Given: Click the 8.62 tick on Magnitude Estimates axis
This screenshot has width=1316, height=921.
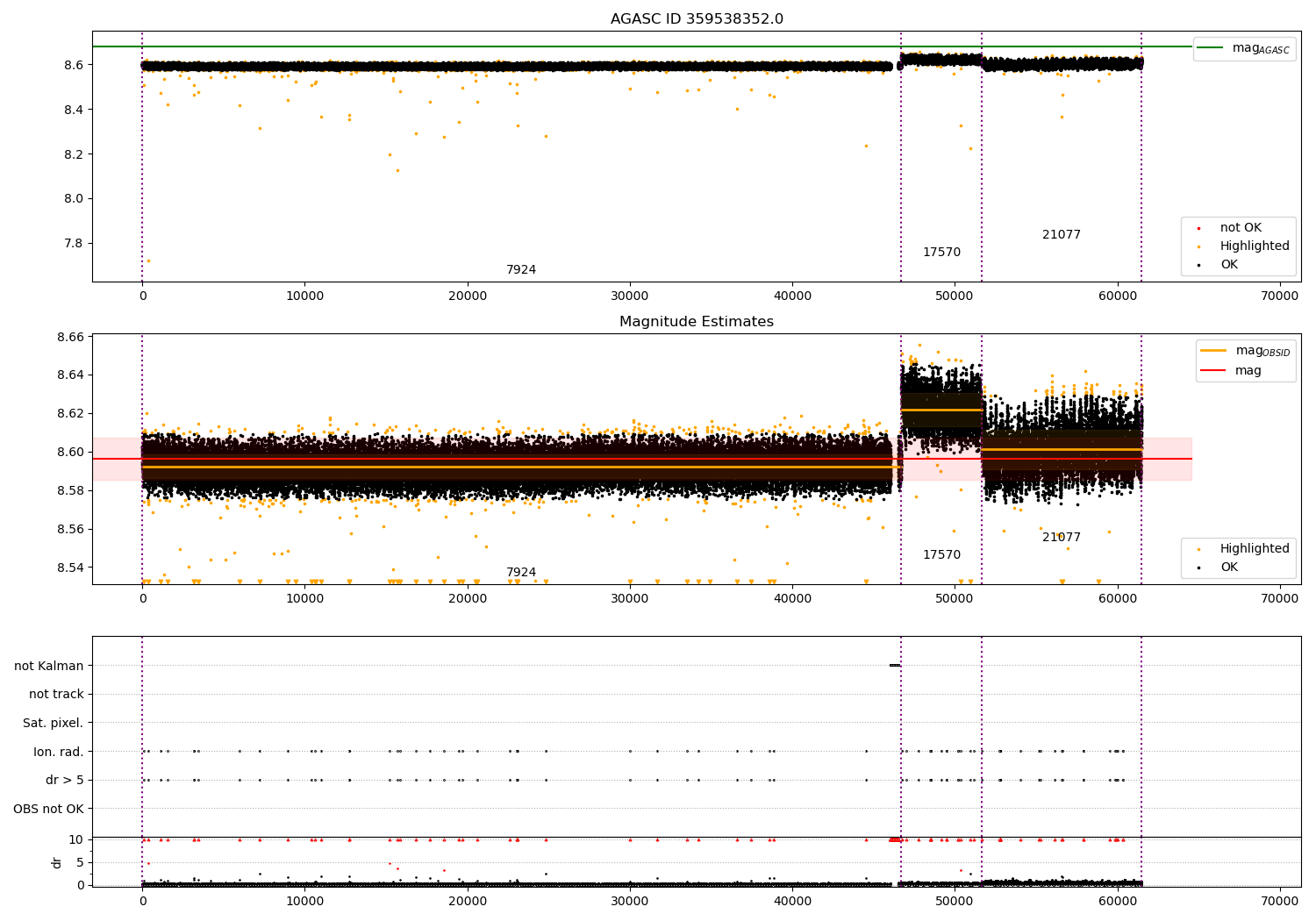Looking at the screenshot, I should [71, 413].
